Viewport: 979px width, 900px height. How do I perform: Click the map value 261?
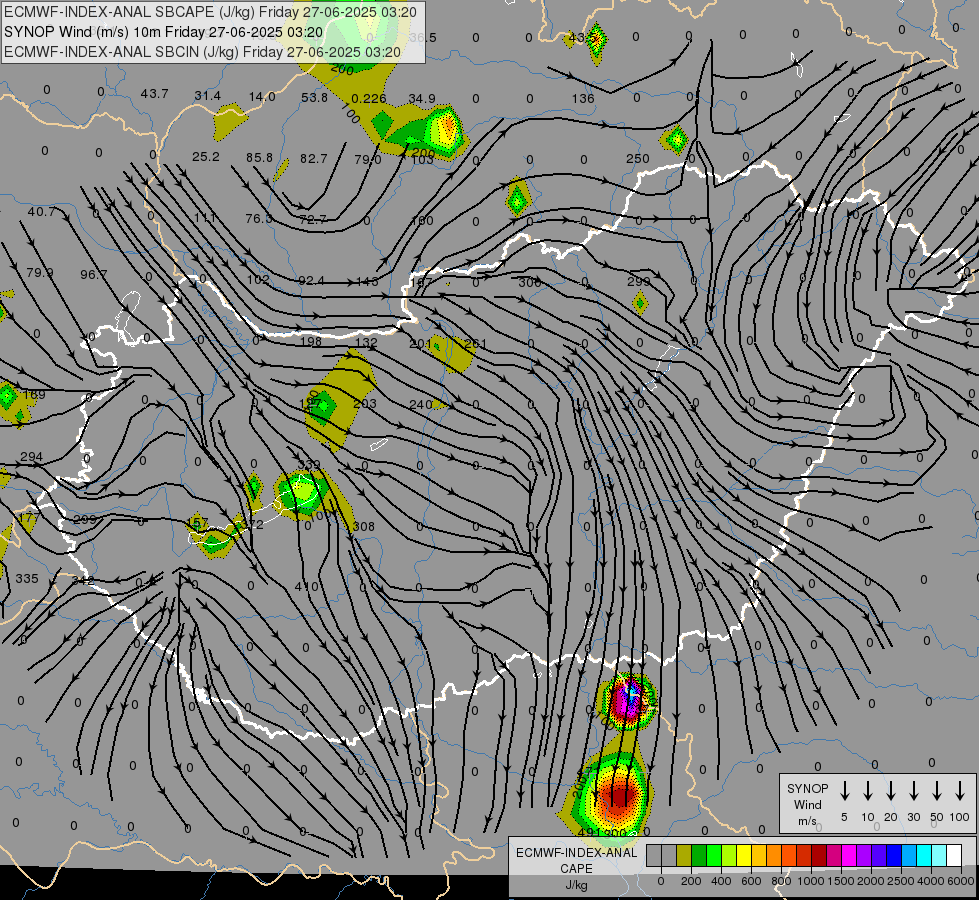[475, 344]
